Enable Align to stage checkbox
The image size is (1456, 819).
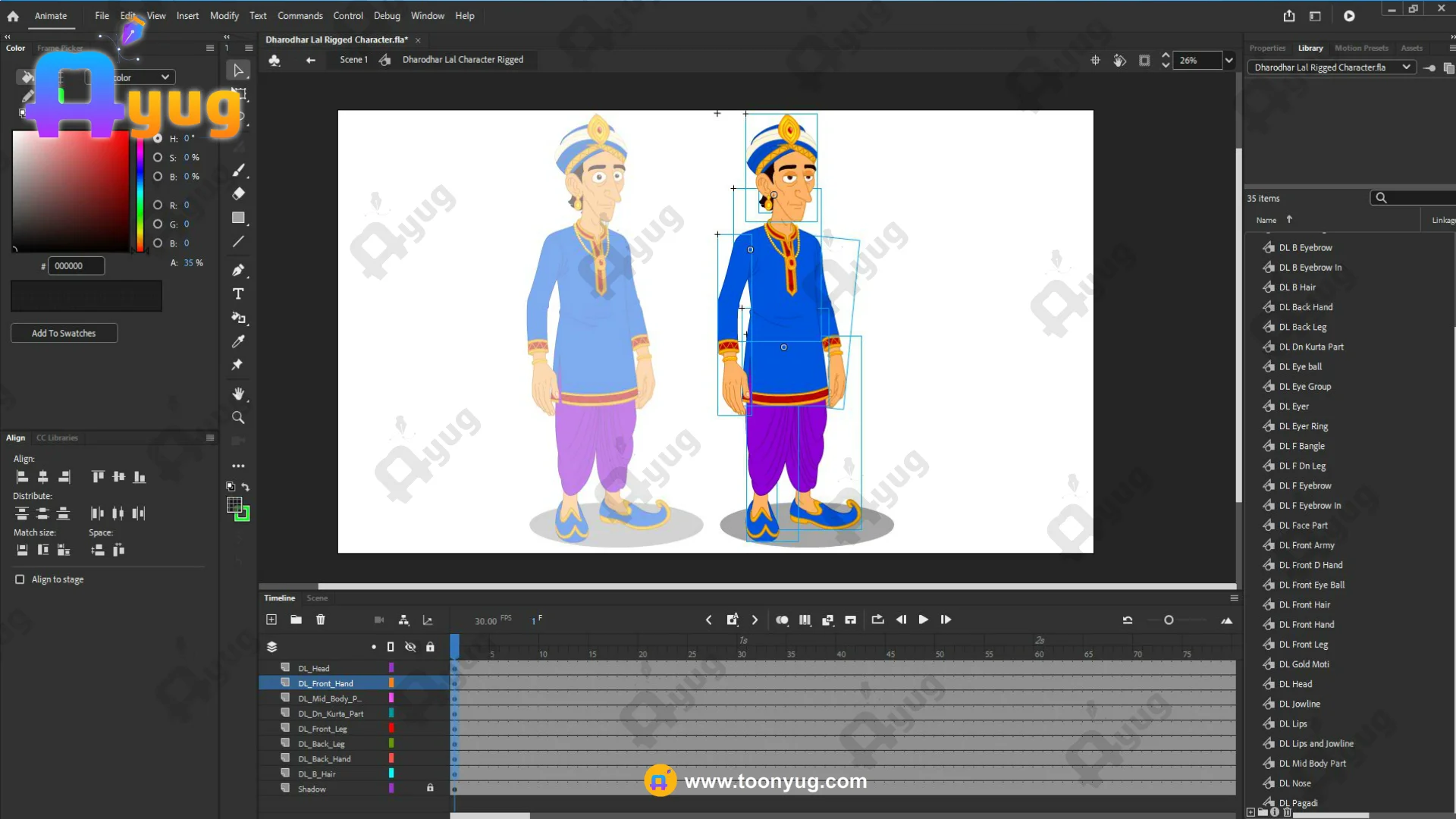pos(20,579)
